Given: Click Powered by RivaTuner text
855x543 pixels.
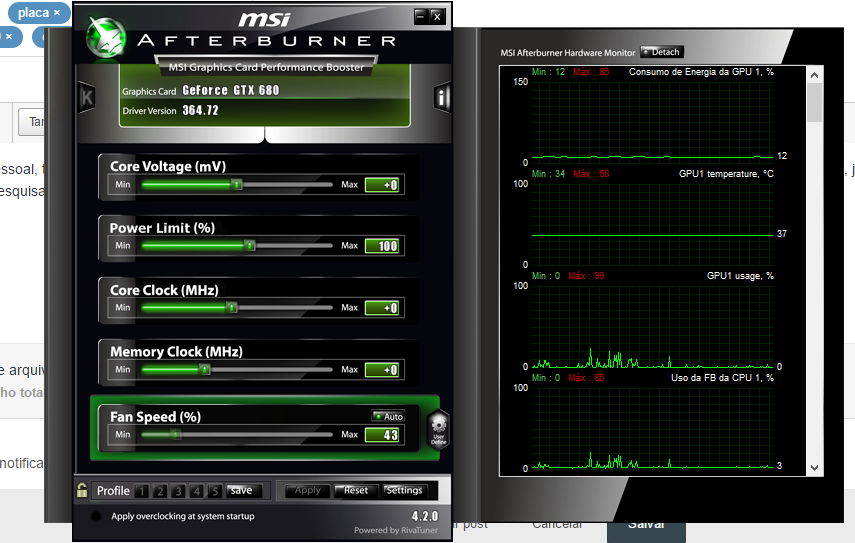Looking at the screenshot, I should click(x=396, y=530).
